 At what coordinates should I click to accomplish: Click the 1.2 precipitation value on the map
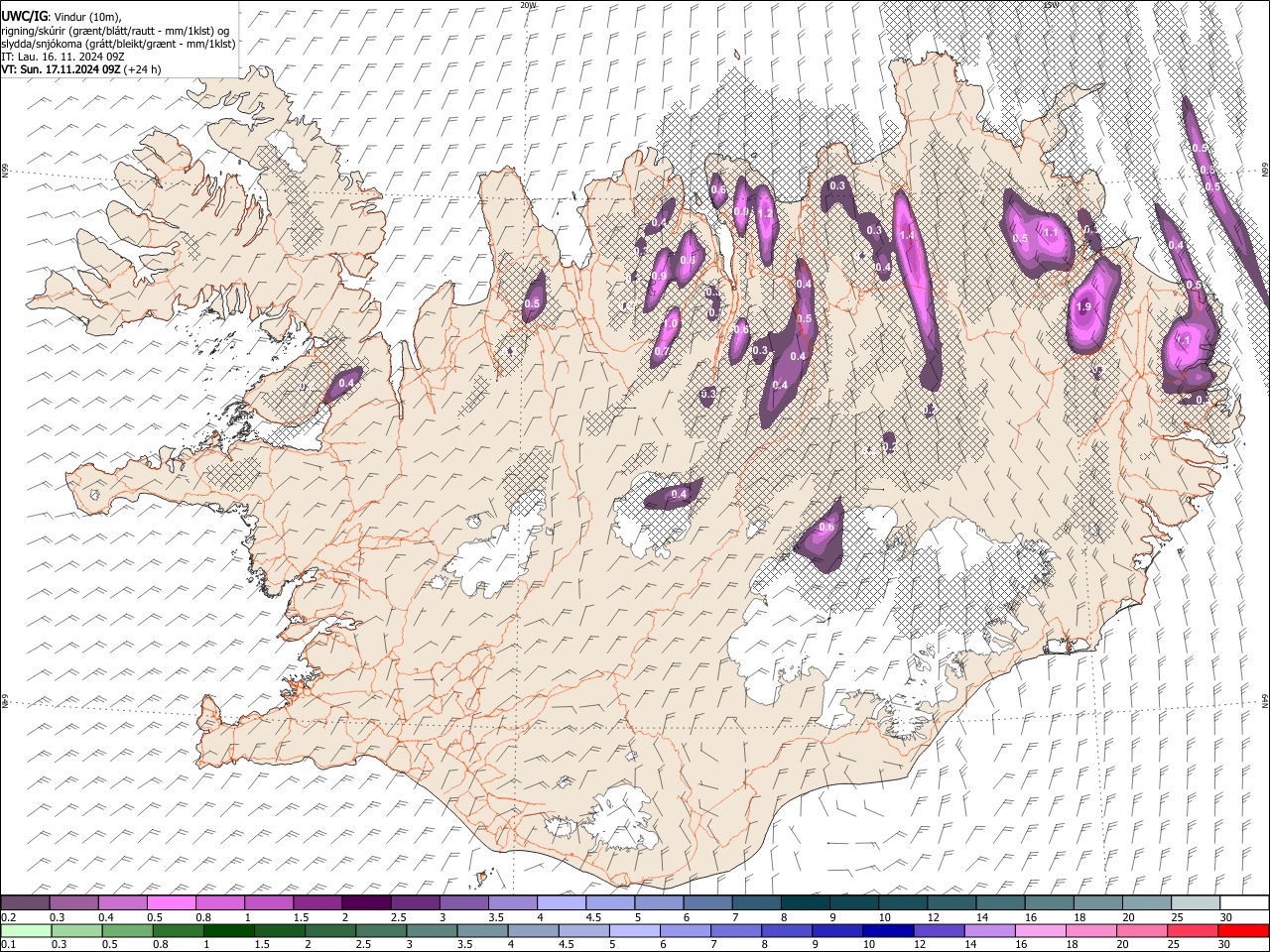pos(765,213)
